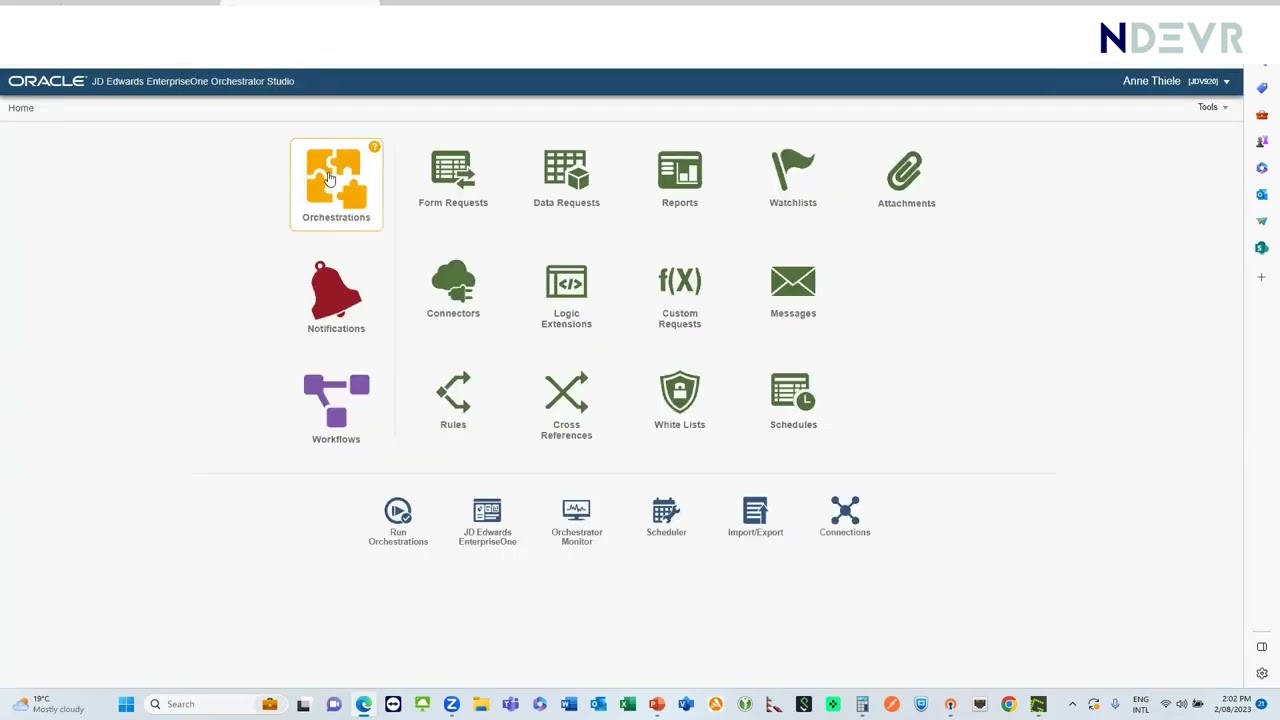Open the Orchestrations puzzle tile
This screenshot has width=1280, height=720.
[x=336, y=185]
